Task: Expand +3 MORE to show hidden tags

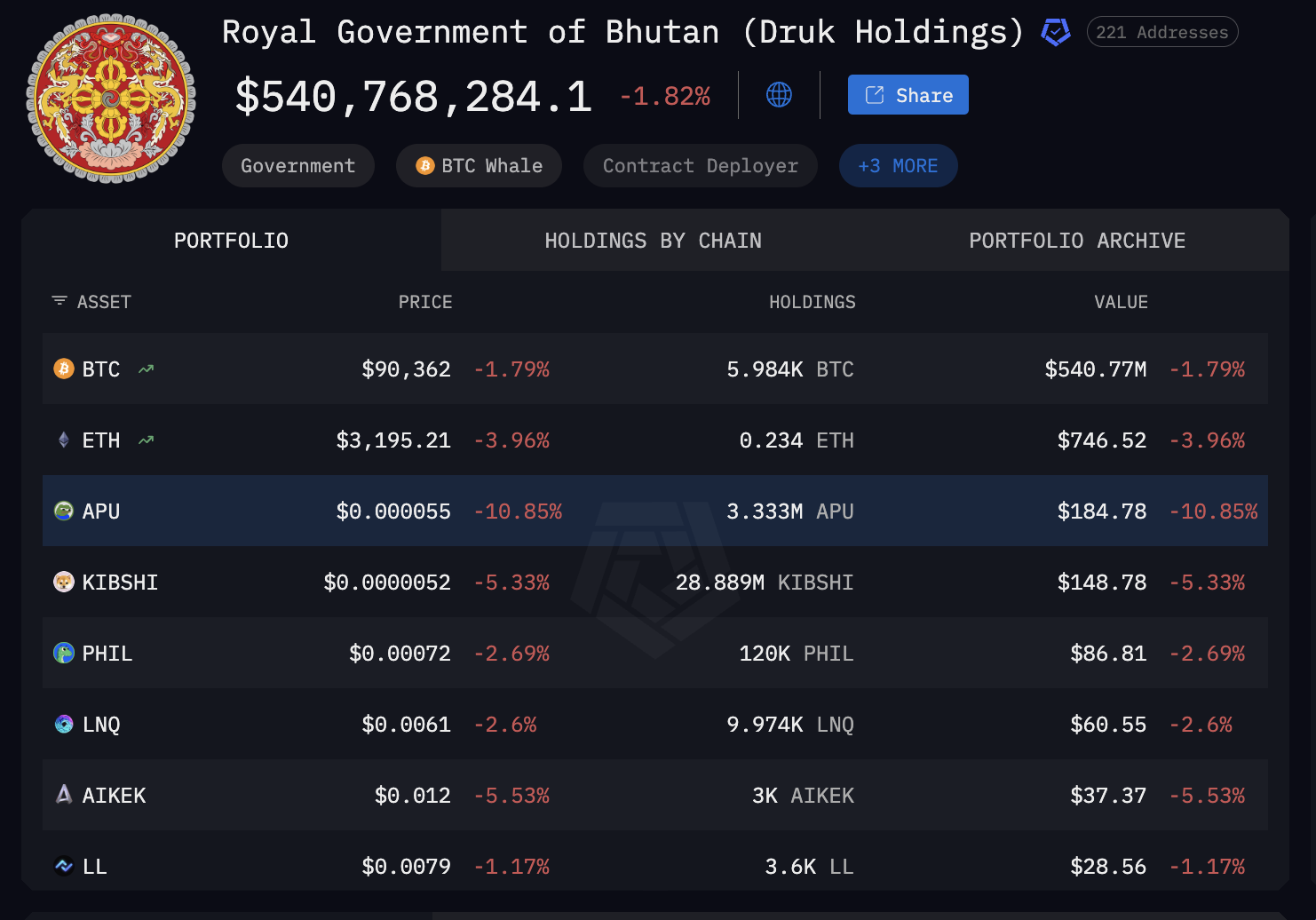Action: pyautogui.click(x=898, y=165)
